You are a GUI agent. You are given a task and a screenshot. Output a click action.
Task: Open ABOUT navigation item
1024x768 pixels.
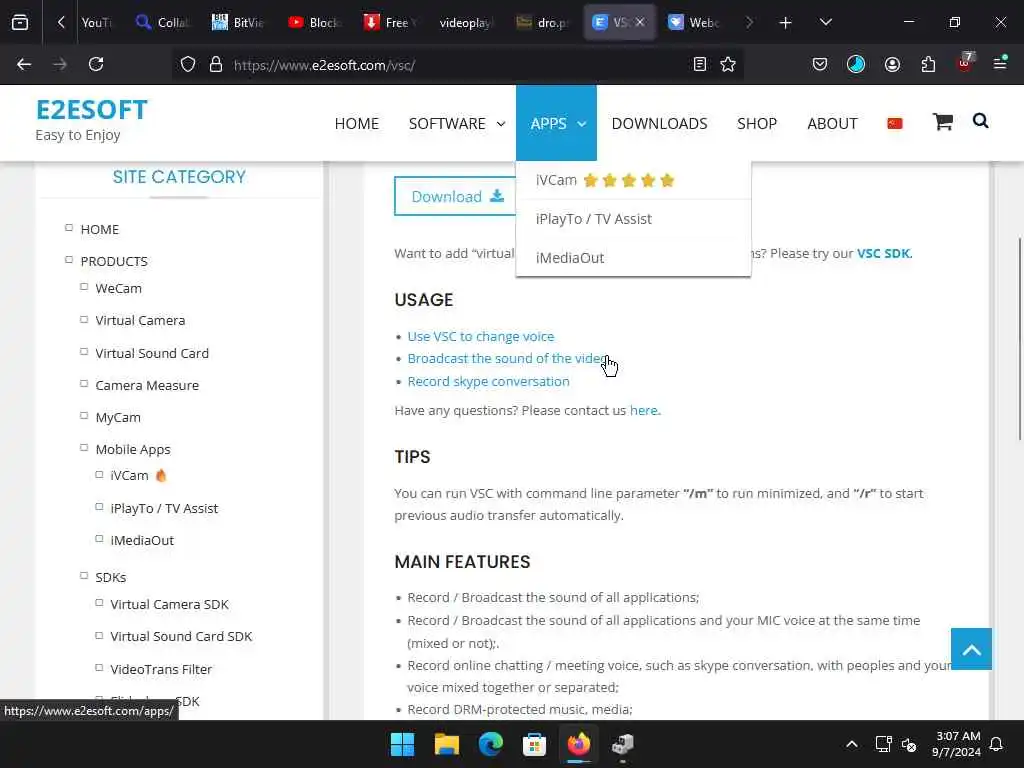[832, 123]
